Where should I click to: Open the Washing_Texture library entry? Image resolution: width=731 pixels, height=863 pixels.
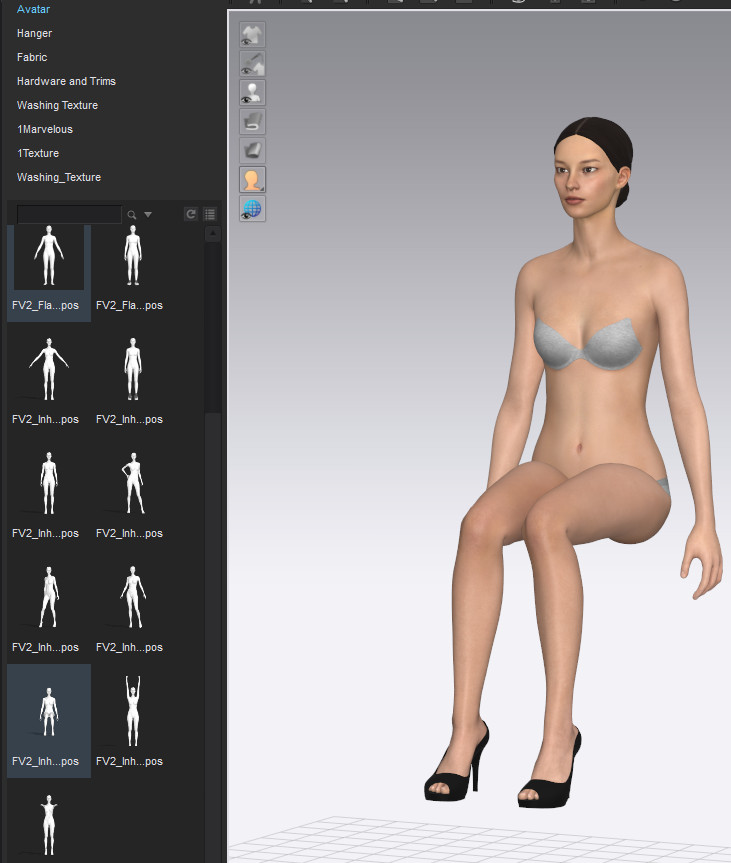(59, 177)
